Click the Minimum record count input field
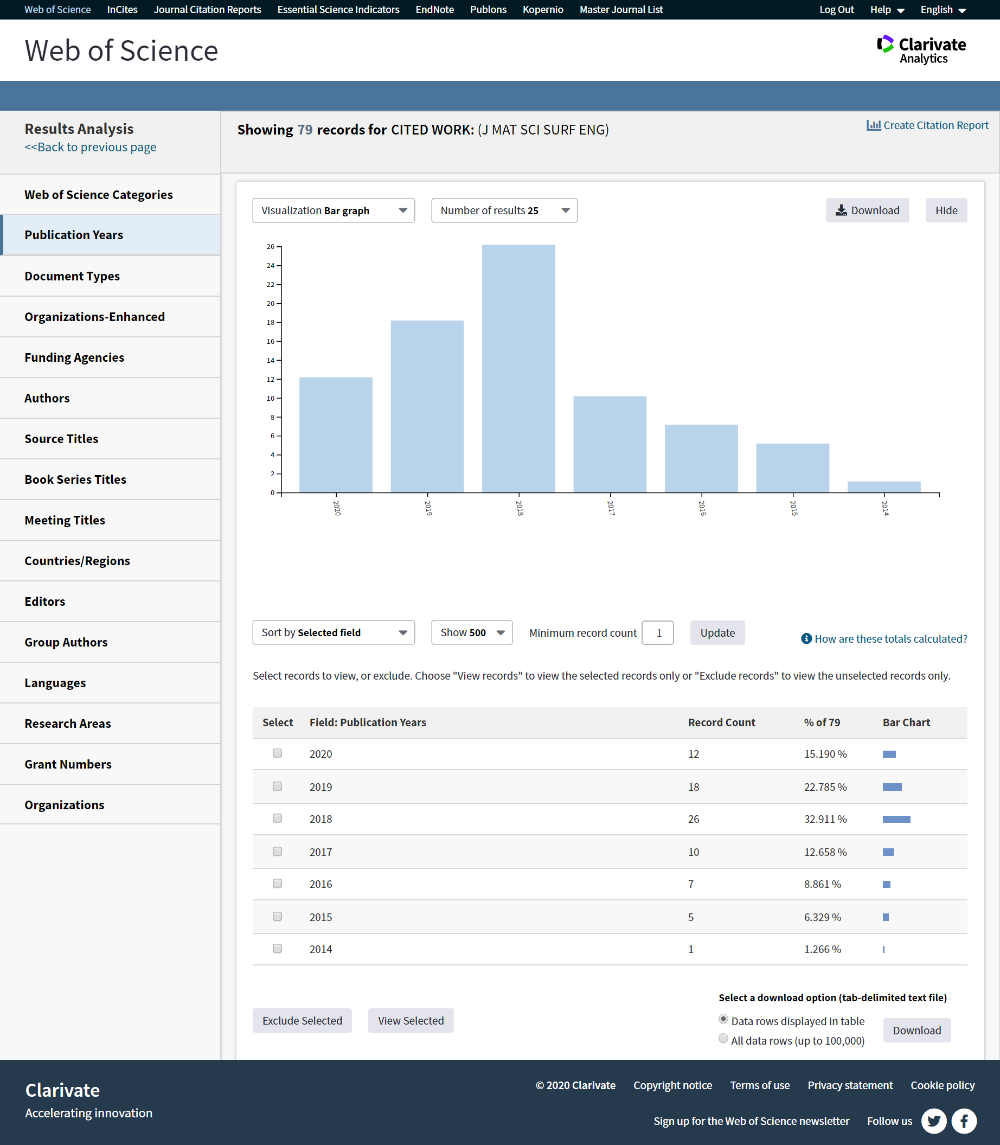This screenshot has width=1000, height=1145. [x=657, y=632]
